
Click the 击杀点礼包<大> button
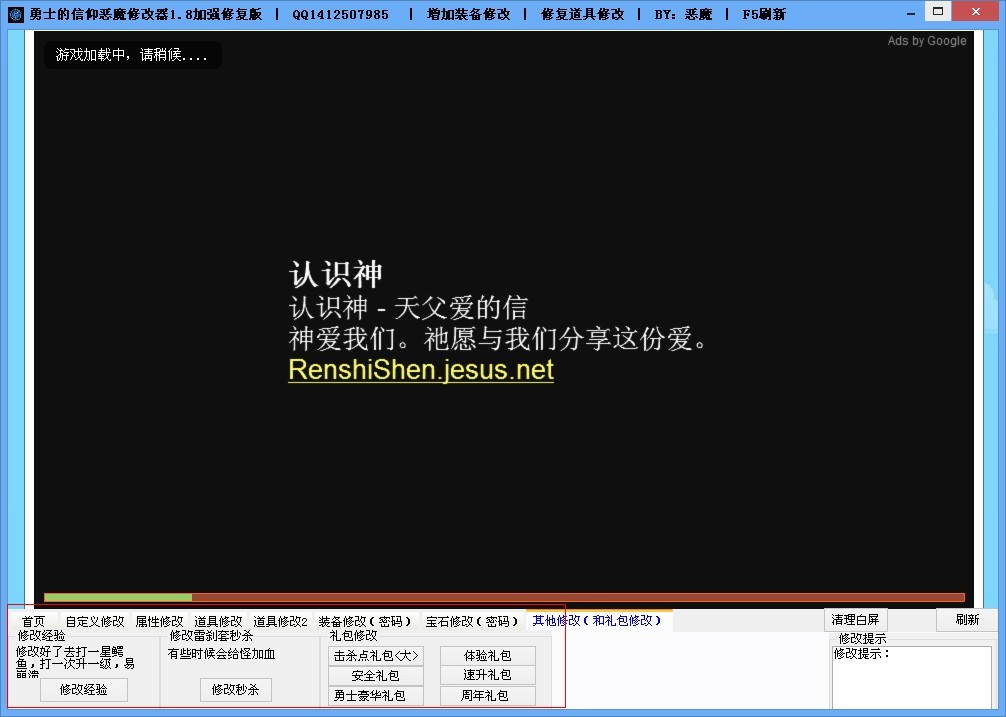coord(376,655)
